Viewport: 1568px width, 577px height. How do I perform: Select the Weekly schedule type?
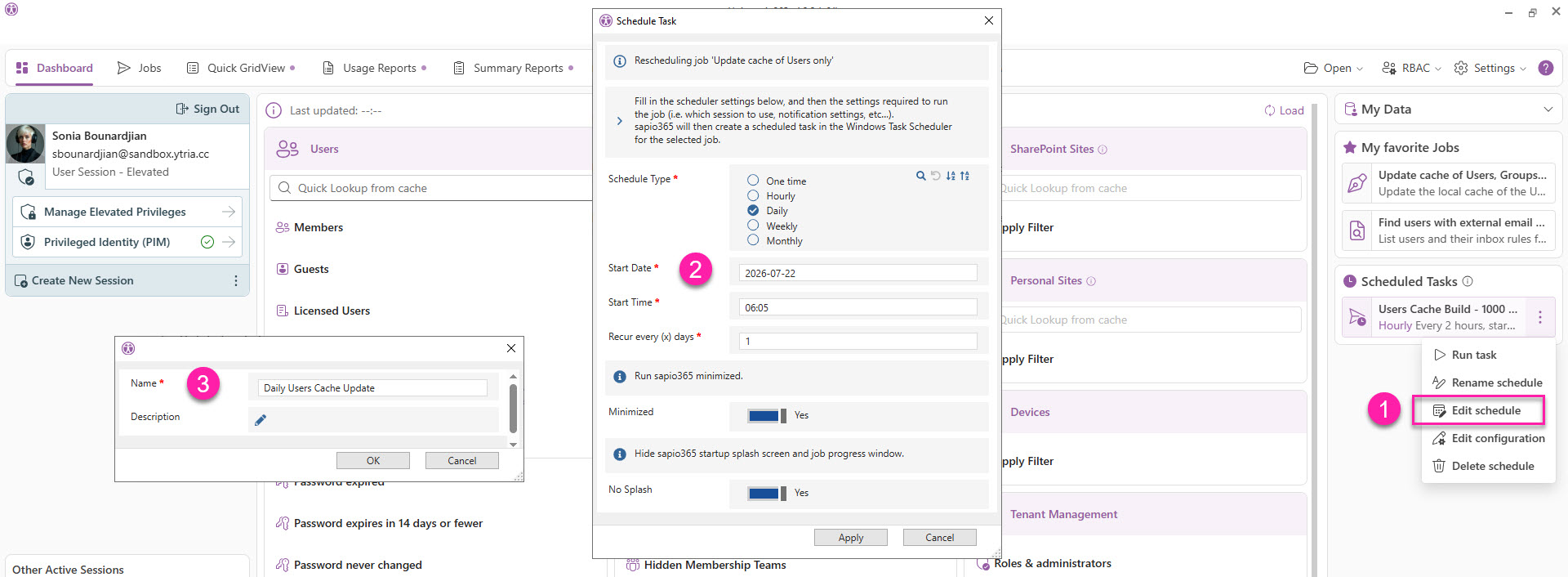[x=753, y=226]
